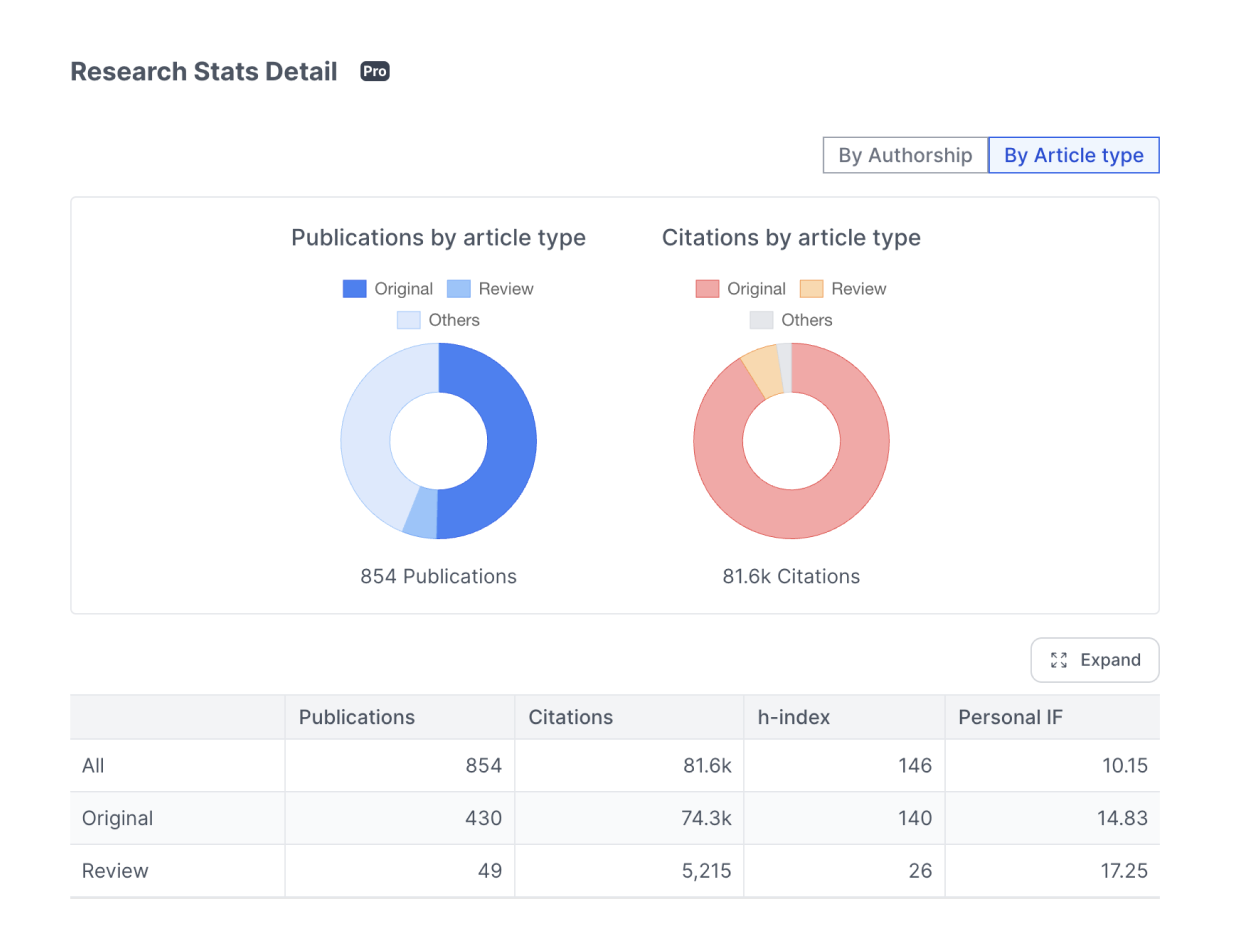This screenshot has width=1238, height=946.
Task: Click the blue Original segment of publications donut
Action: point(510,440)
